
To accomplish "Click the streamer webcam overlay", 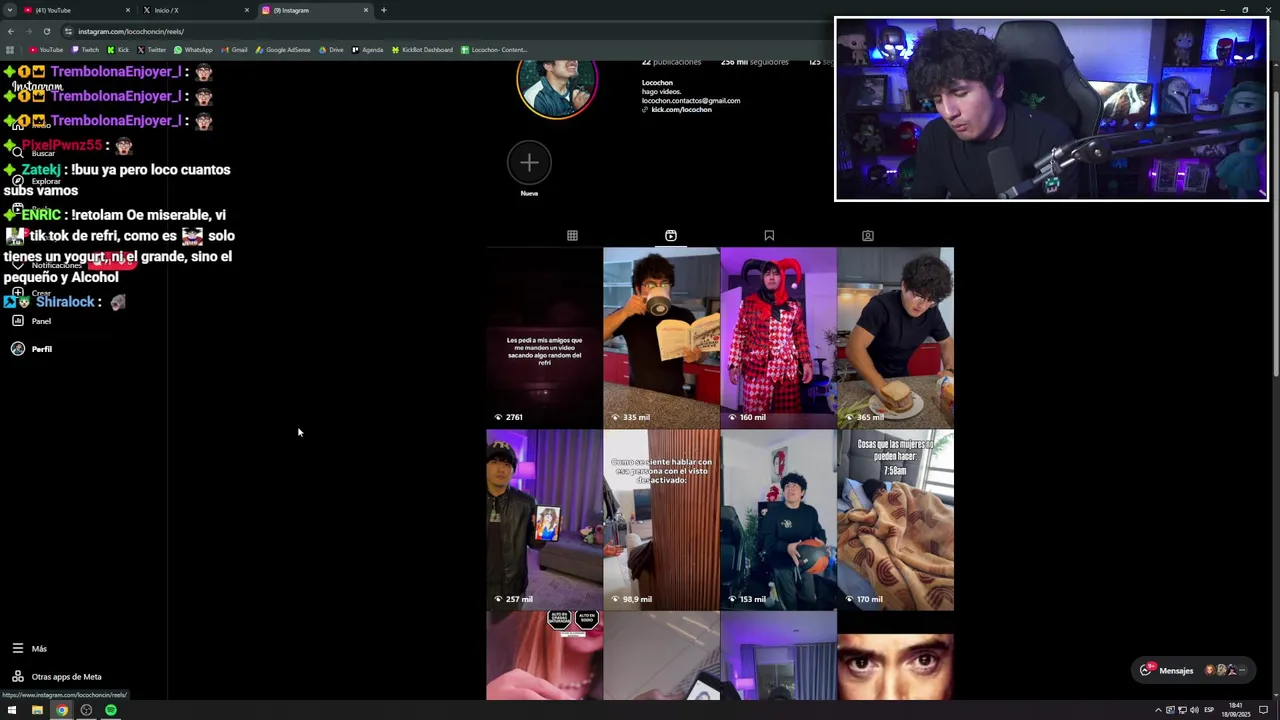I will (x=1051, y=109).
